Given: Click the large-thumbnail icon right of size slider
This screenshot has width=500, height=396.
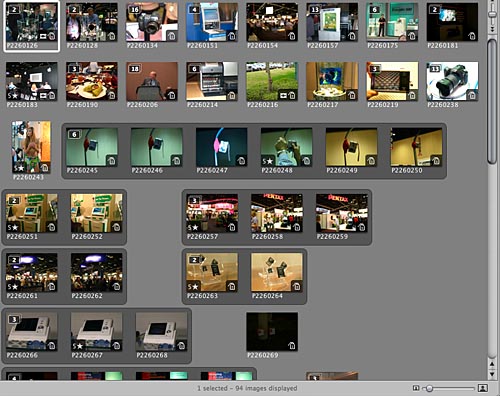Looking at the screenshot, I should [x=482, y=388].
